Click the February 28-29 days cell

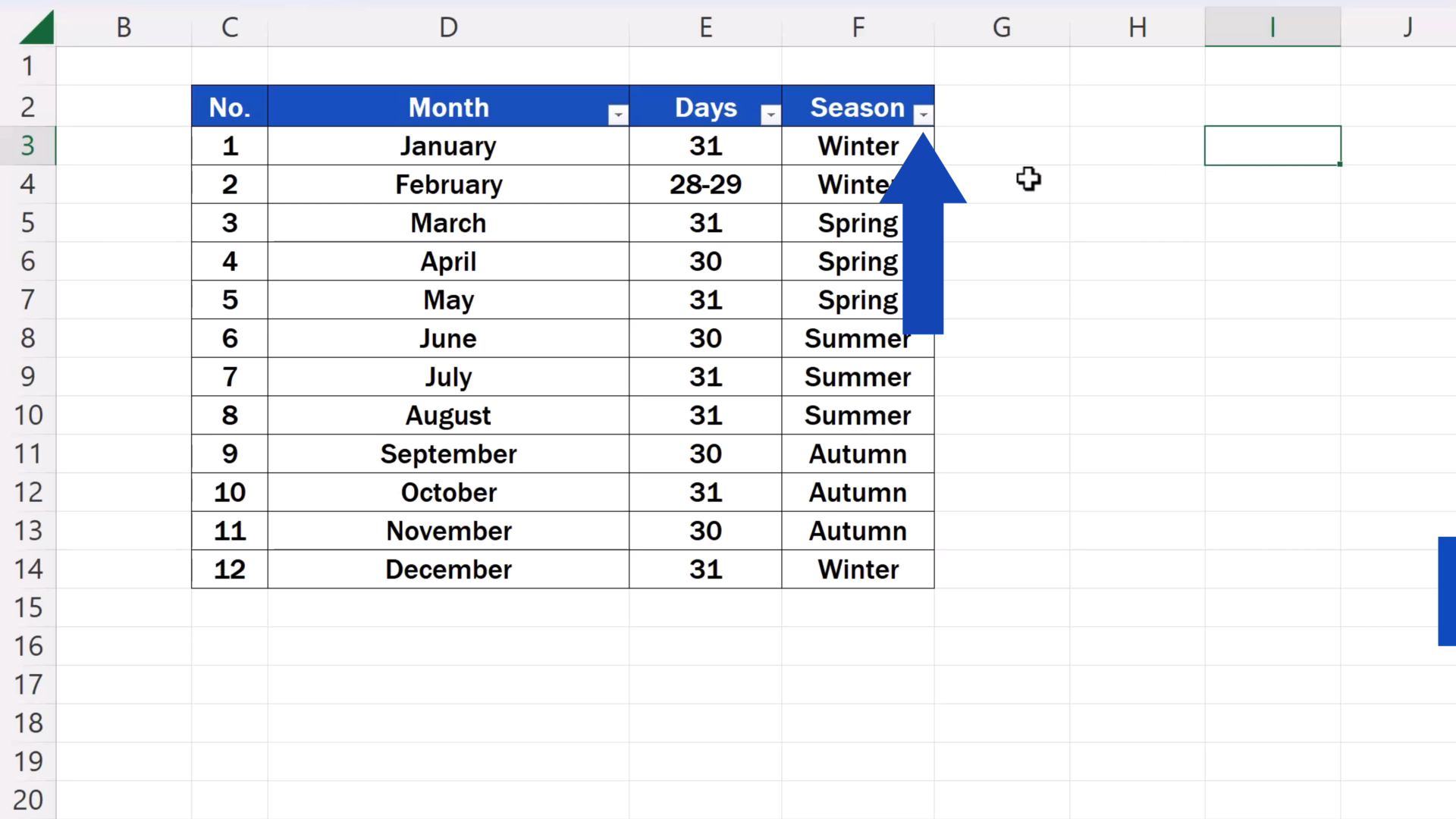click(x=705, y=185)
